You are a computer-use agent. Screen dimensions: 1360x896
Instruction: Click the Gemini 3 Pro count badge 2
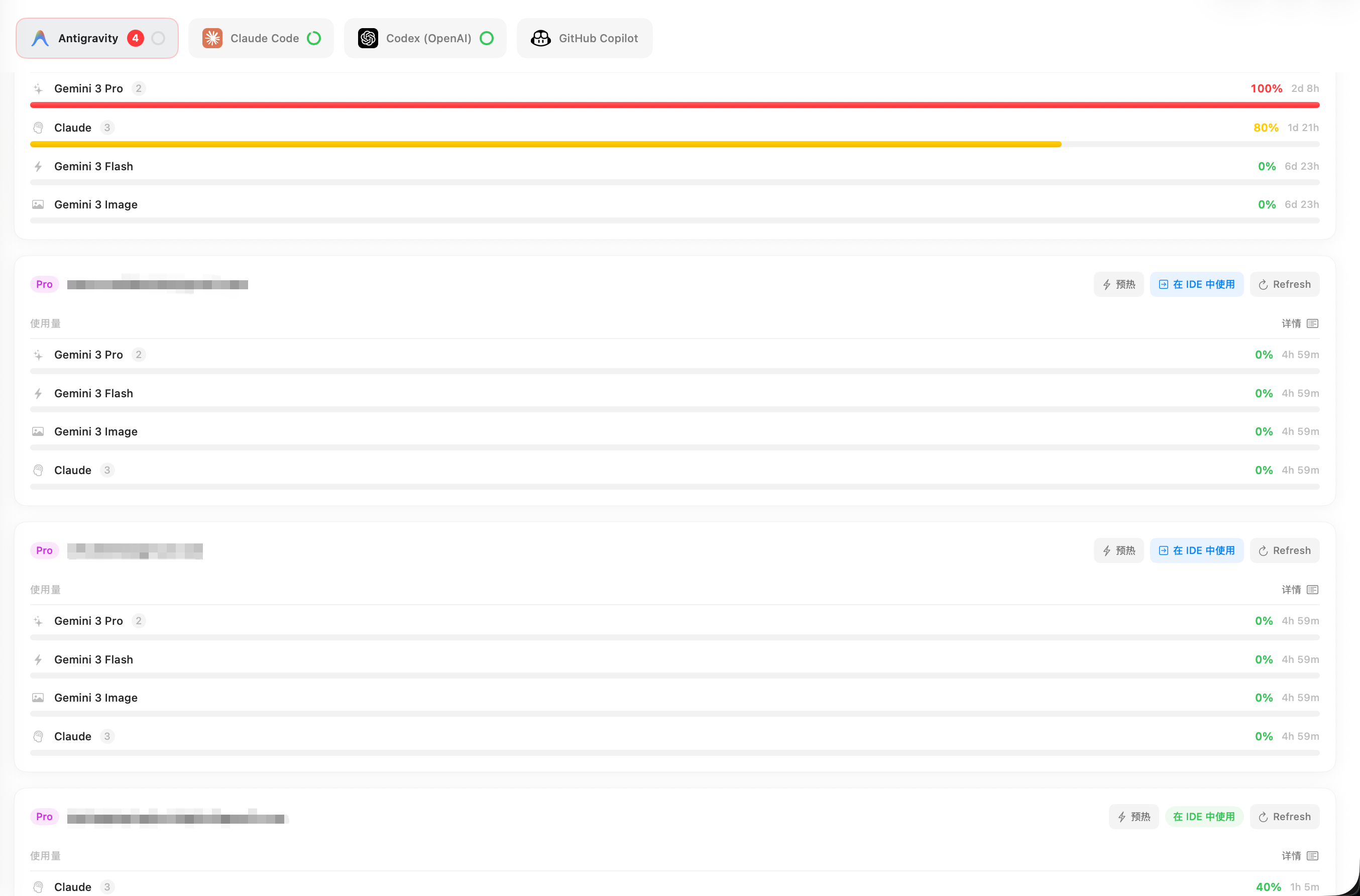coord(138,88)
